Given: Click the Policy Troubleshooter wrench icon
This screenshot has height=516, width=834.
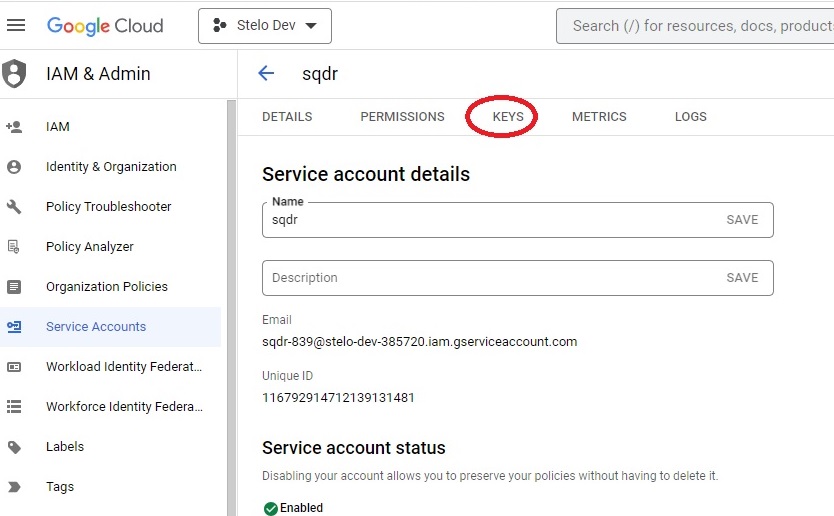Looking at the screenshot, I should coord(14,207).
